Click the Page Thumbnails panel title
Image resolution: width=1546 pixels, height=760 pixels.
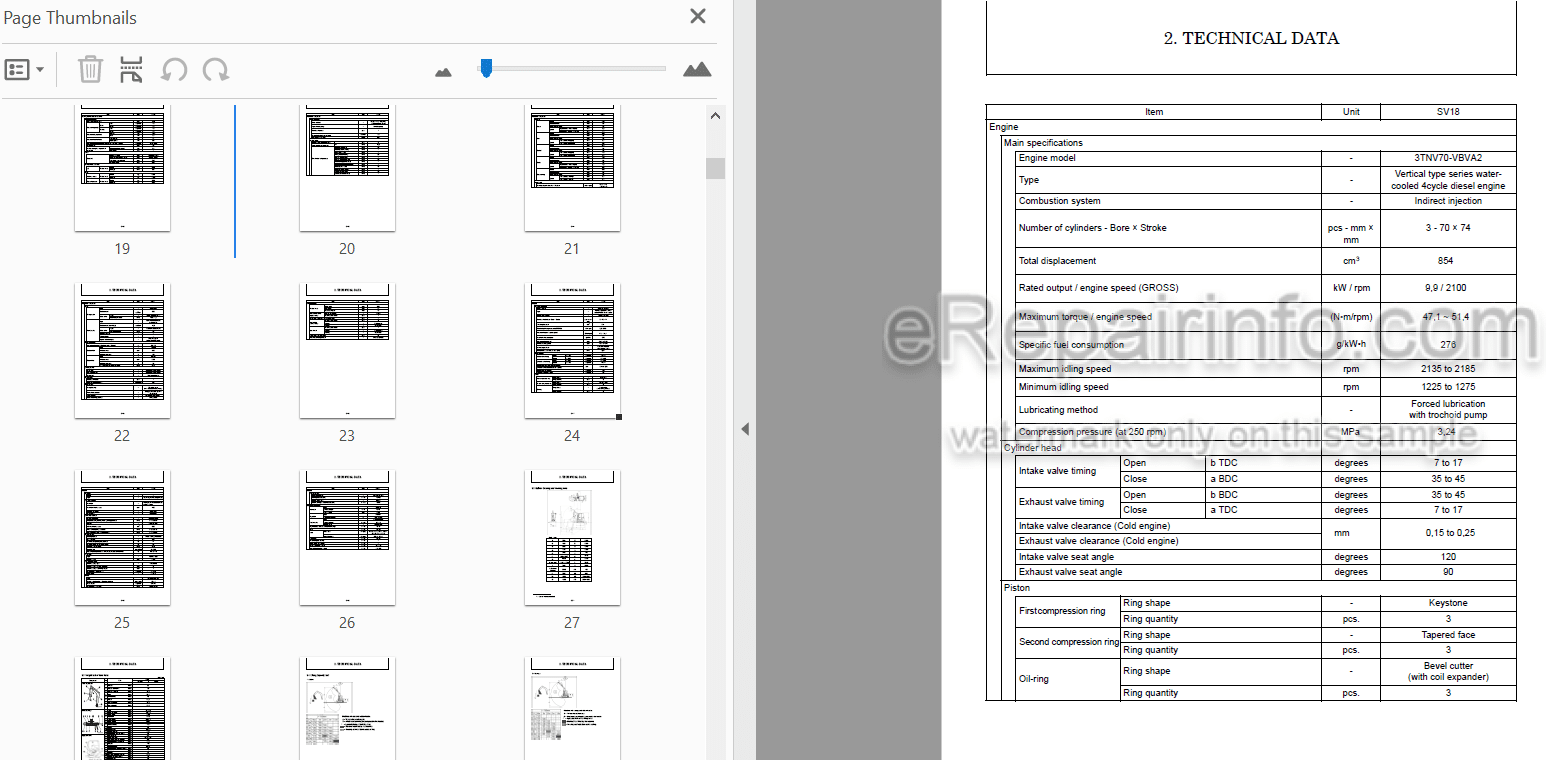tap(70, 18)
